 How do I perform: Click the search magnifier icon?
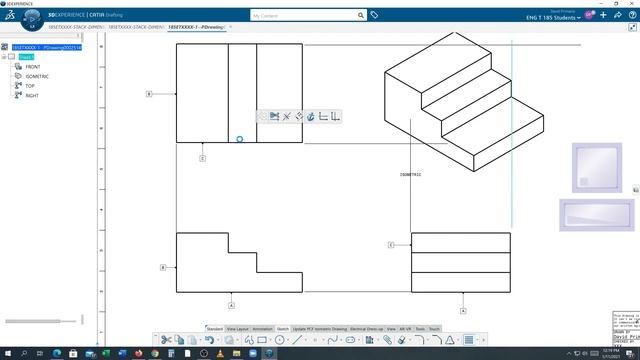(361, 16)
